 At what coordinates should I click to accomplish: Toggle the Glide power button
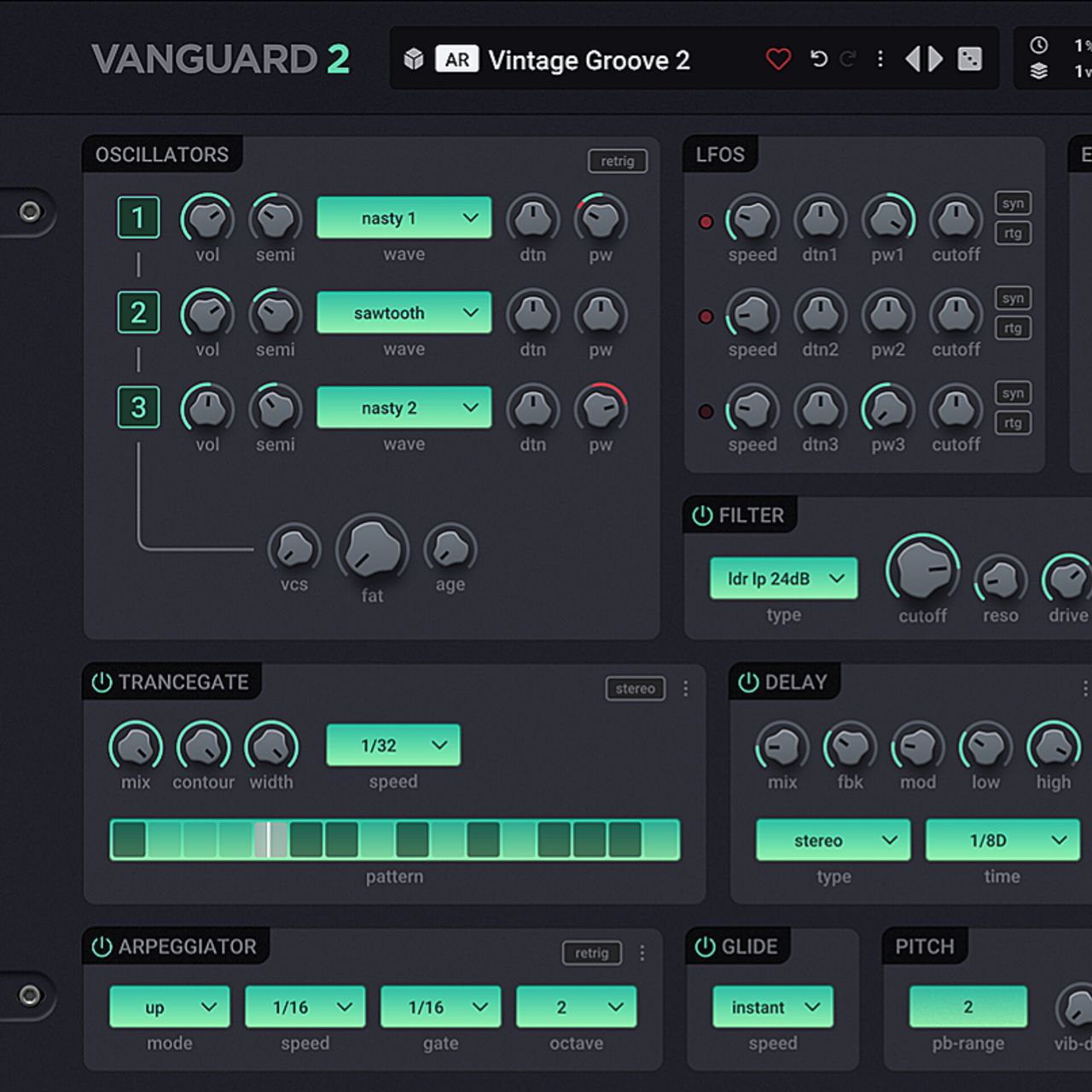705,947
